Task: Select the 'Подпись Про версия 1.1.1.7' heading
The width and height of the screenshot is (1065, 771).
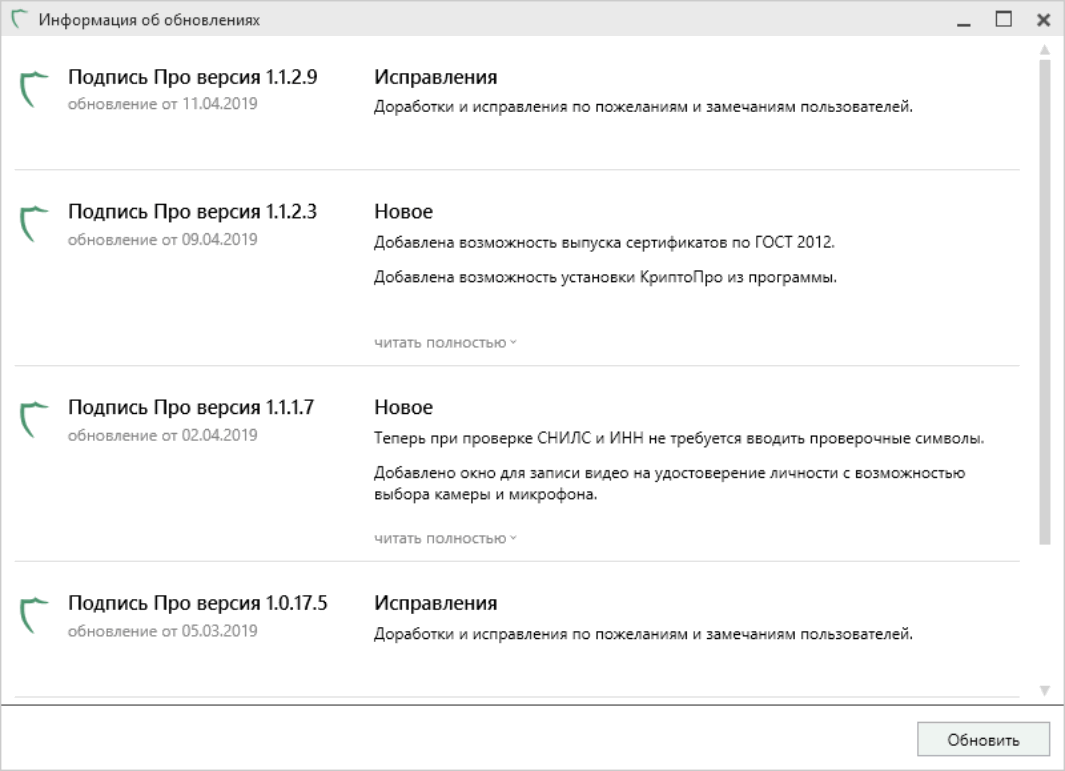Action: pos(191,407)
